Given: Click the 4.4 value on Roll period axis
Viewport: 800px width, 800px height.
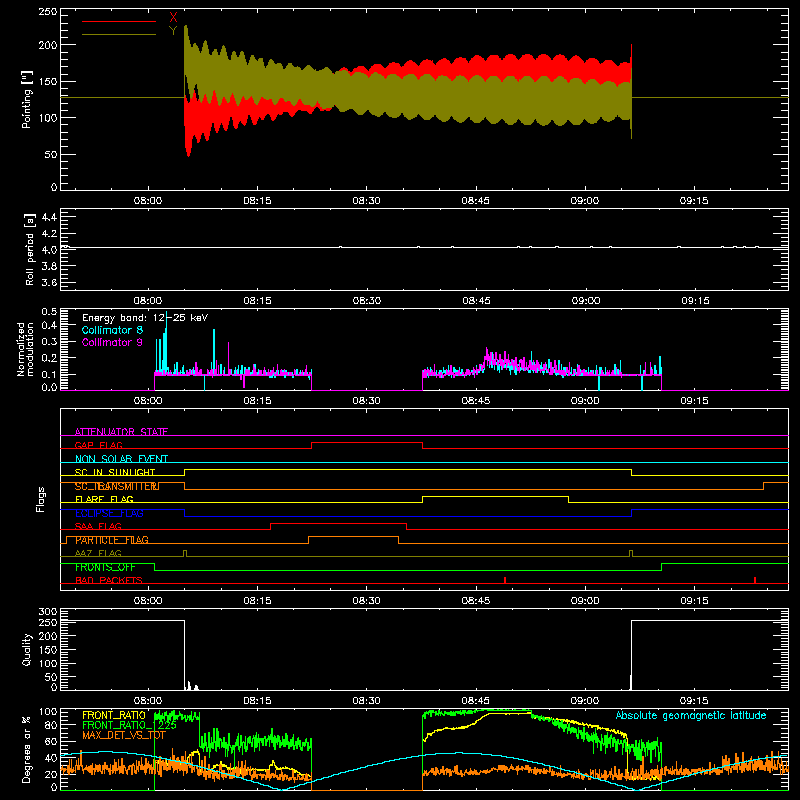Looking at the screenshot, I should coord(49,217).
